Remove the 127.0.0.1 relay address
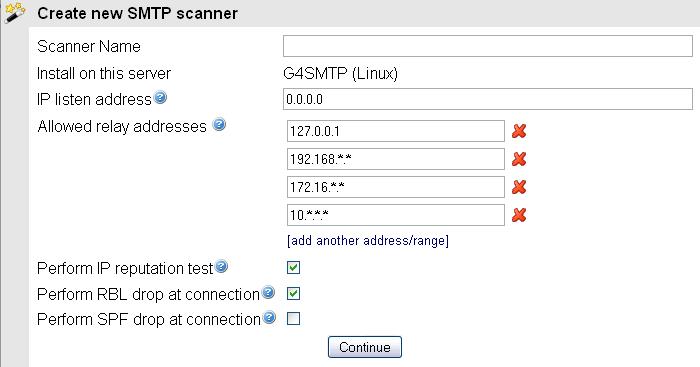Screen dimensions: 700x367 click(519, 131)
